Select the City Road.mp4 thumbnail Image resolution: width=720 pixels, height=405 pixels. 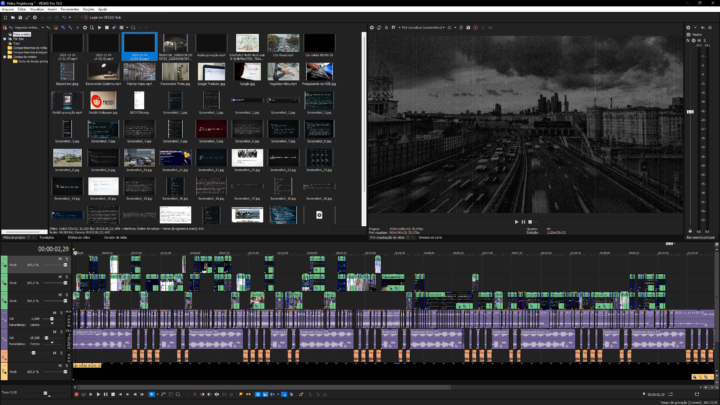285,43
